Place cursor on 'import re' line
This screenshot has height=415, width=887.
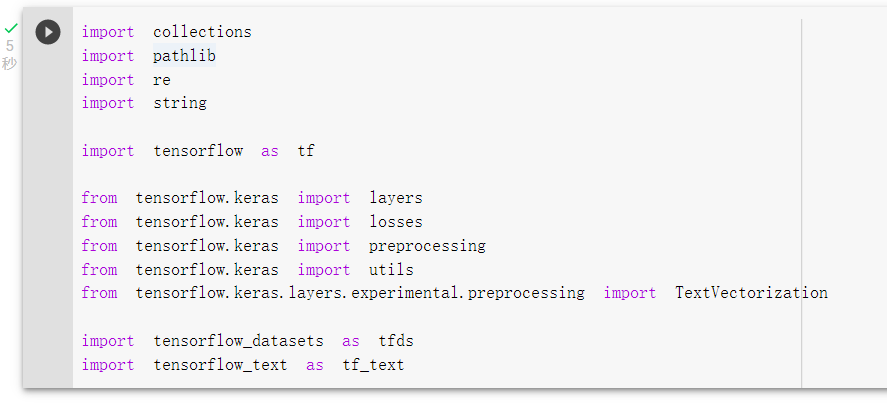pyautogui.click(x=126, y=80)
